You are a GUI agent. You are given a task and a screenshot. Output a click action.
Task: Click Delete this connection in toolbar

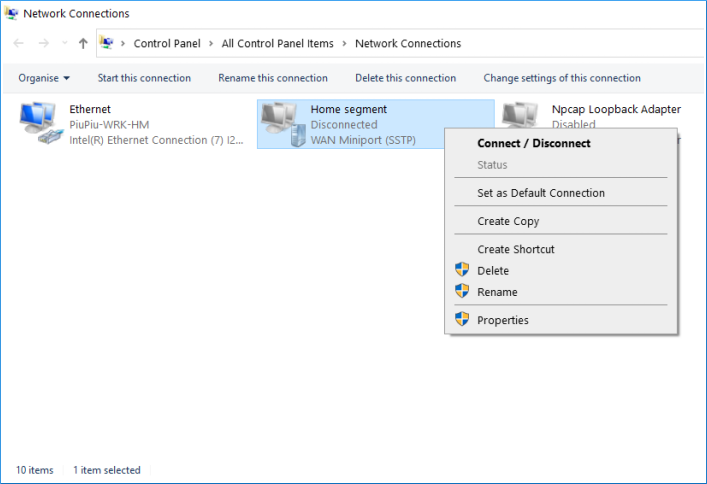point(405,78)
